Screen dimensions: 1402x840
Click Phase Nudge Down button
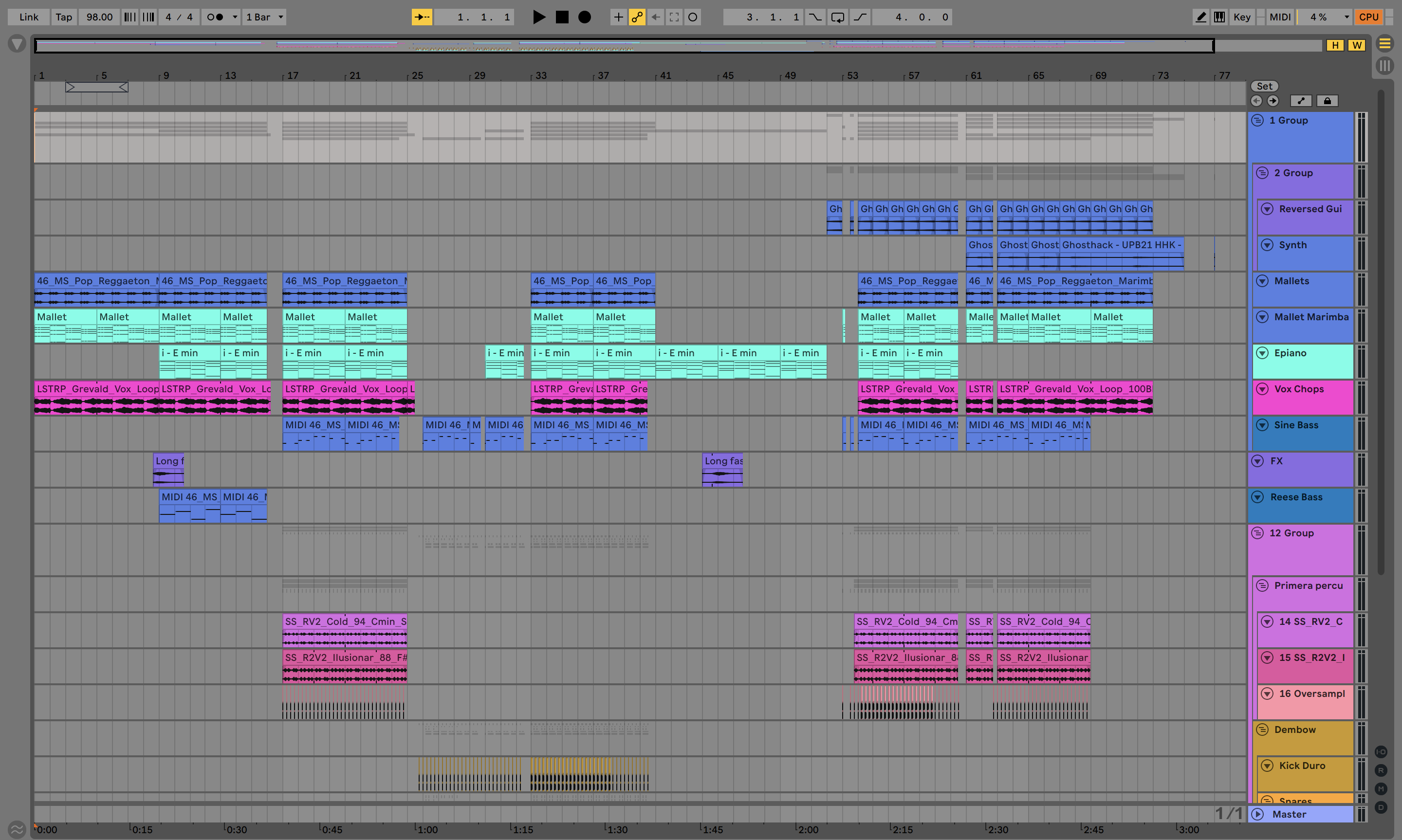tap(129, 17)
